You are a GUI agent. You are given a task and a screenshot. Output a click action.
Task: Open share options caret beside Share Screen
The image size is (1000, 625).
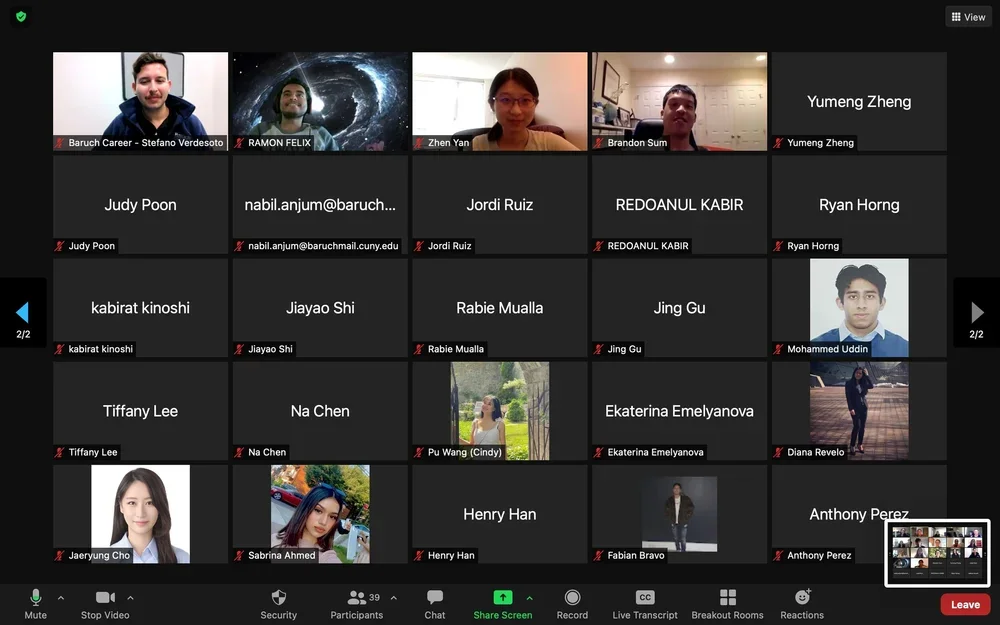(529, 598)
